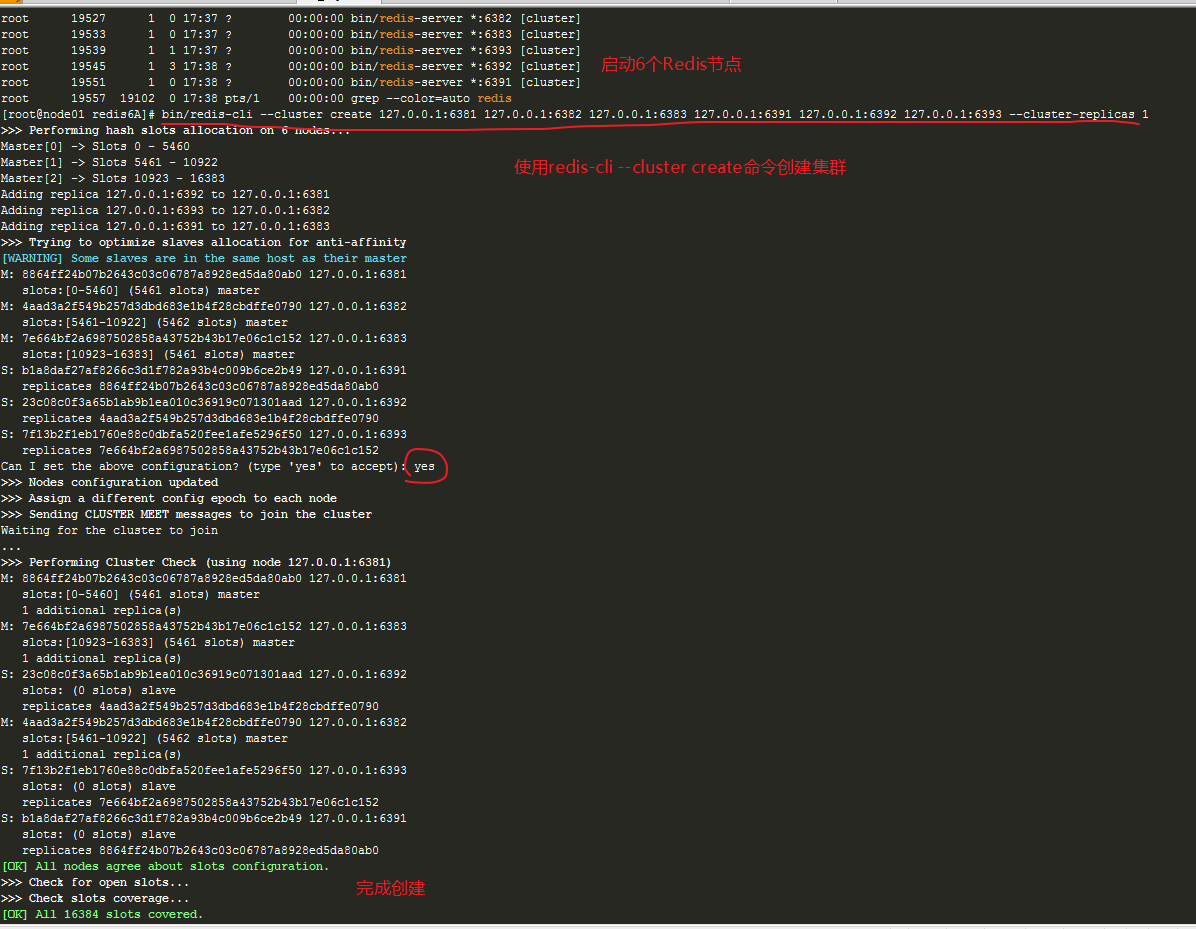This screenshot has height=929, width=1196.
Task: Click the '[WARNING] Some slaves are in the same host' line
Action: coord(204,259)
